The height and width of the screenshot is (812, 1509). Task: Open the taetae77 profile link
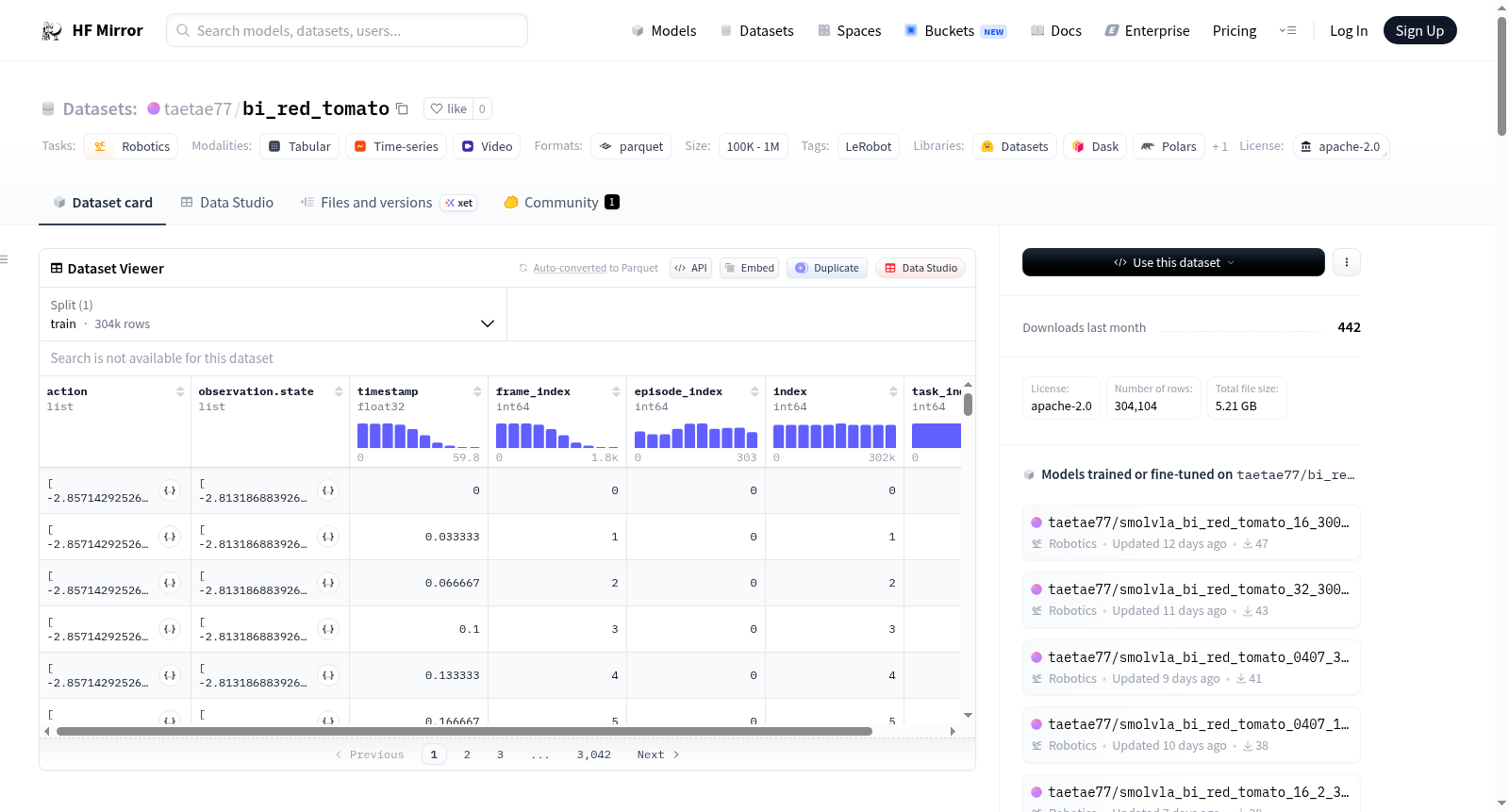pos(198,108)
